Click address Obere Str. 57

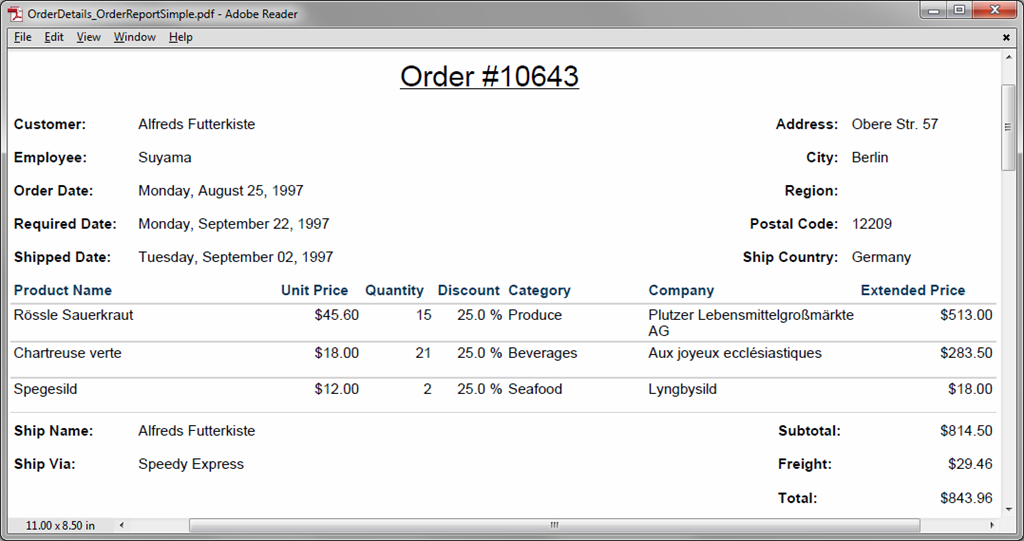point(895,124)
